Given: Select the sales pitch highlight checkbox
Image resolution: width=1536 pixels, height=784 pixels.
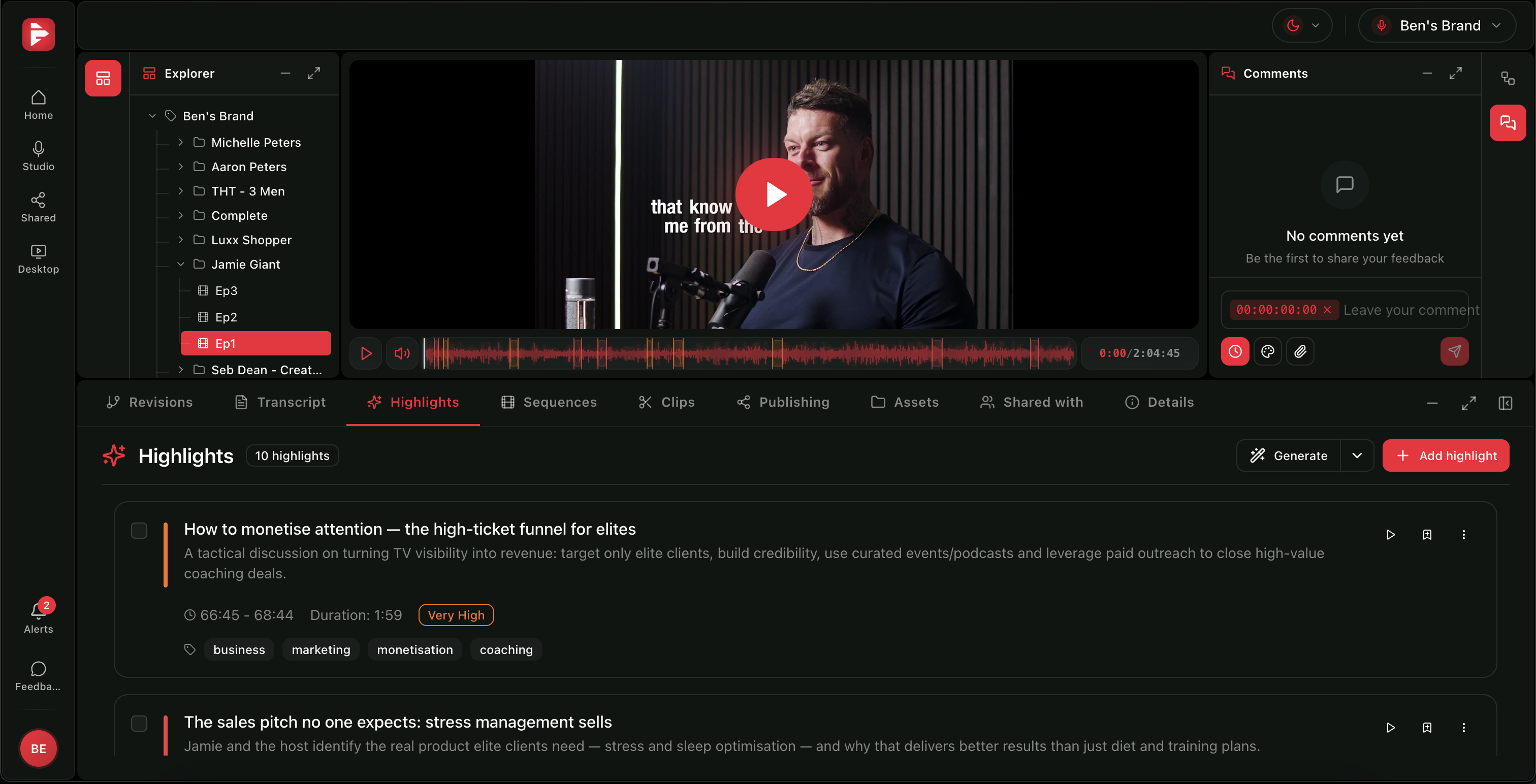Looking at the screenshot, I should coord(140,723).
